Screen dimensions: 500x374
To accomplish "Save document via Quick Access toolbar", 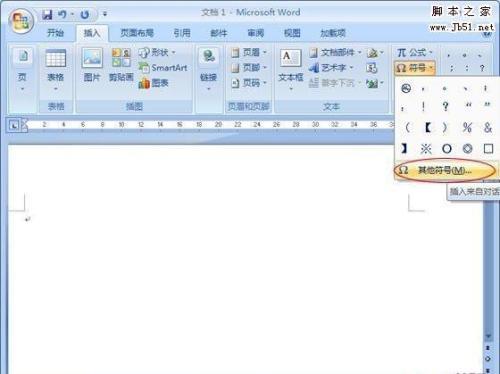I will 47,14.
